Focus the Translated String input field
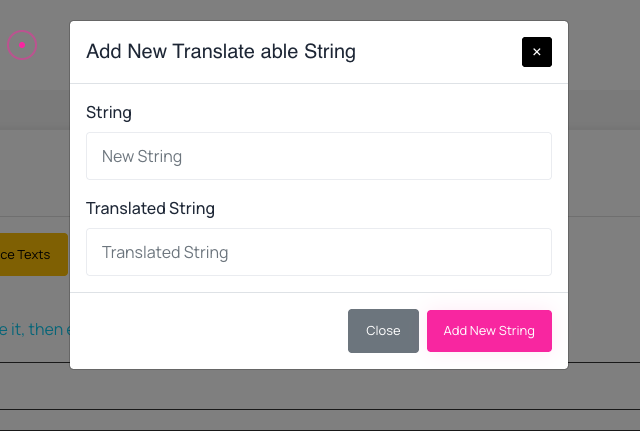640x431 pixels. tap(319, 252)
